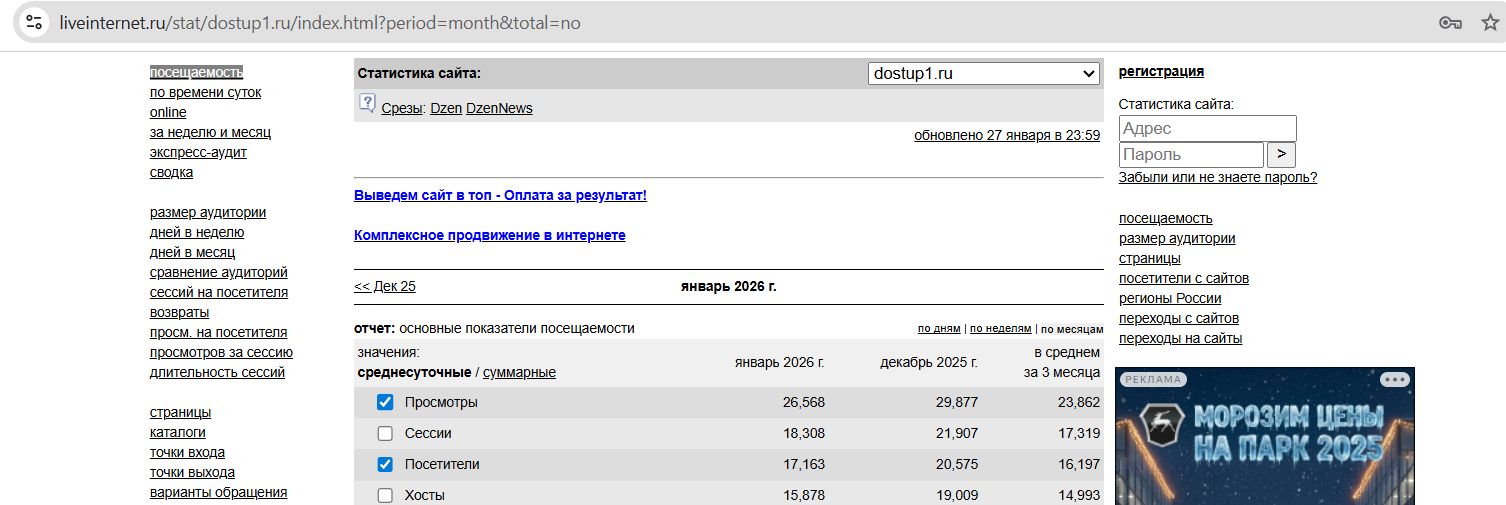This screenshot has height=505, width=1506.
Task: Click the question mark help icon near Срезы
Action: [x=367, y=104]
